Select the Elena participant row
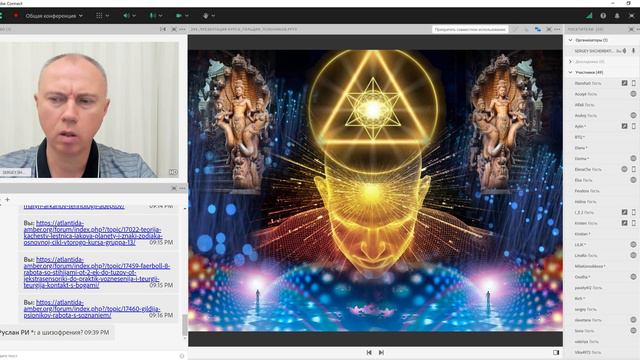This screenshot has width=640, height=360. pyautogui.click(x=602, y=148)
